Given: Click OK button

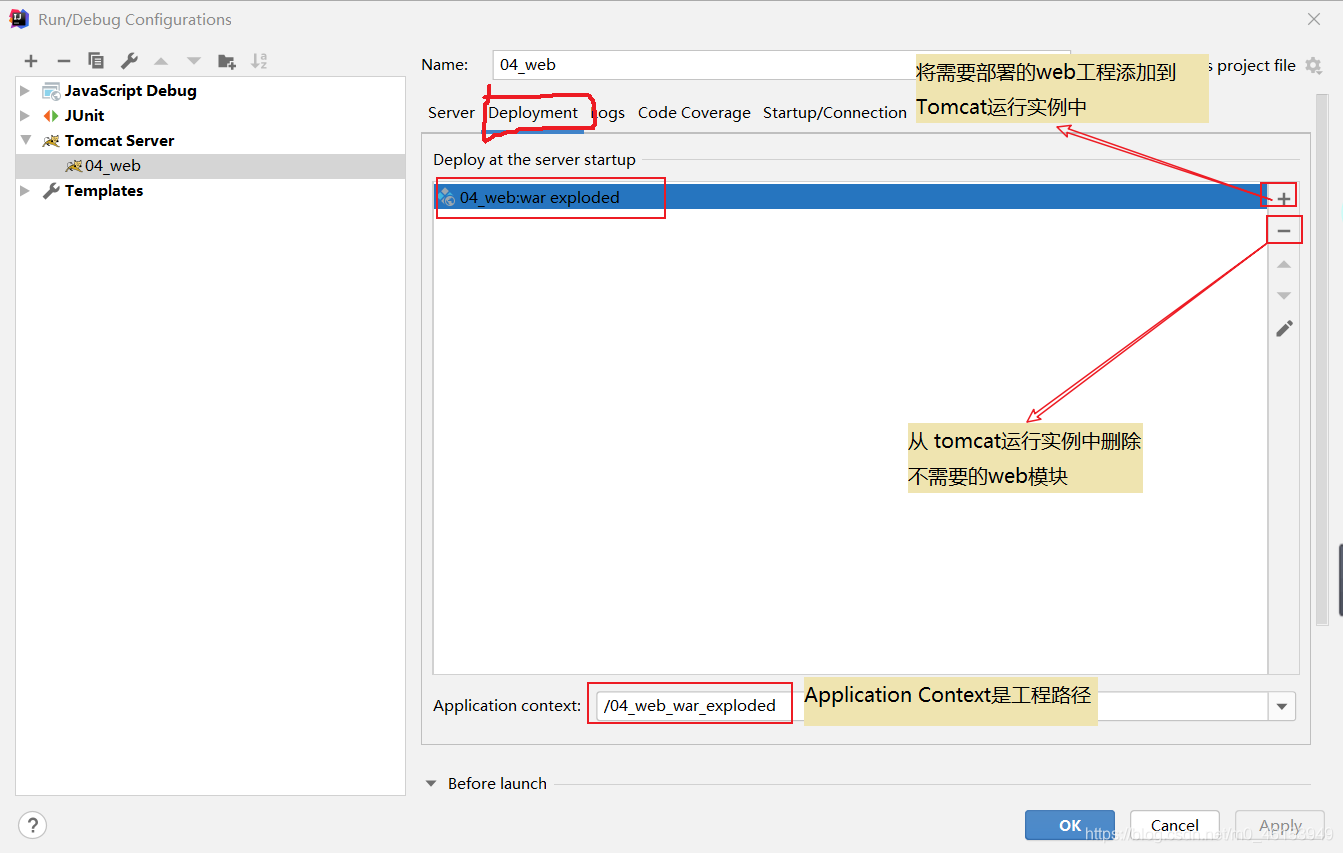Looking at the screenshot, I should (x=1070, y=825).
